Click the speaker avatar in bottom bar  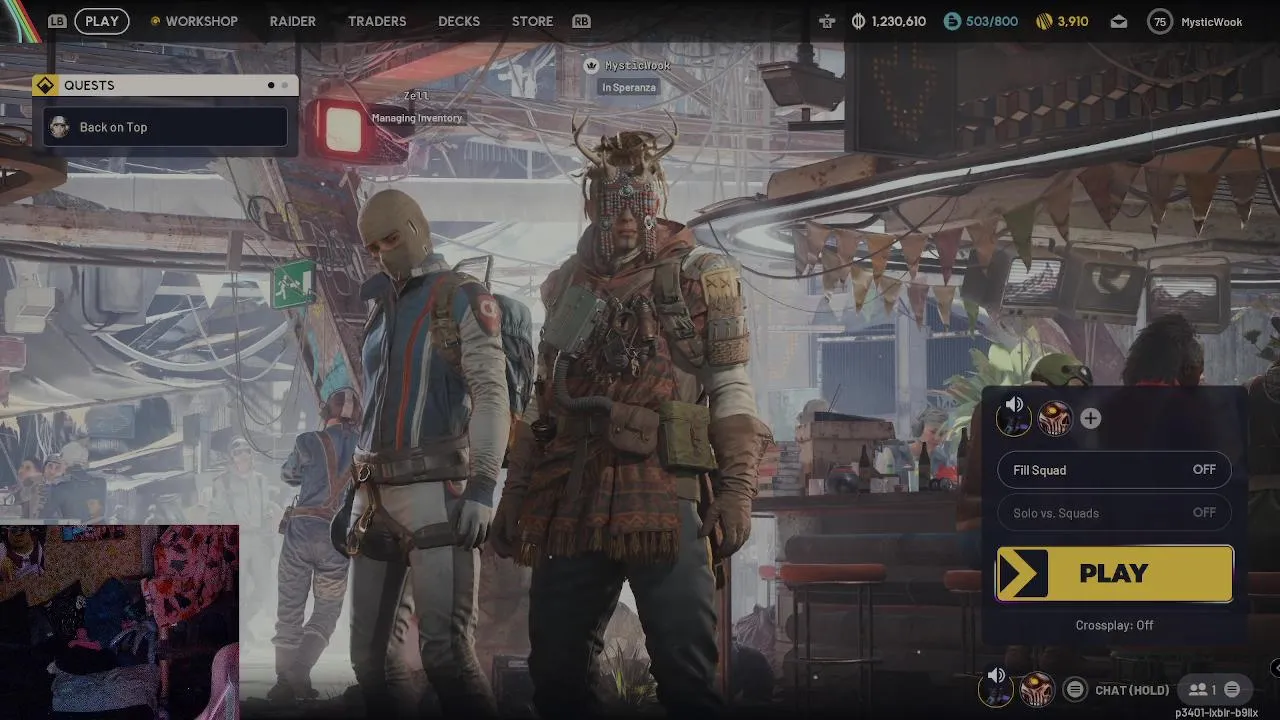(997, 688)
